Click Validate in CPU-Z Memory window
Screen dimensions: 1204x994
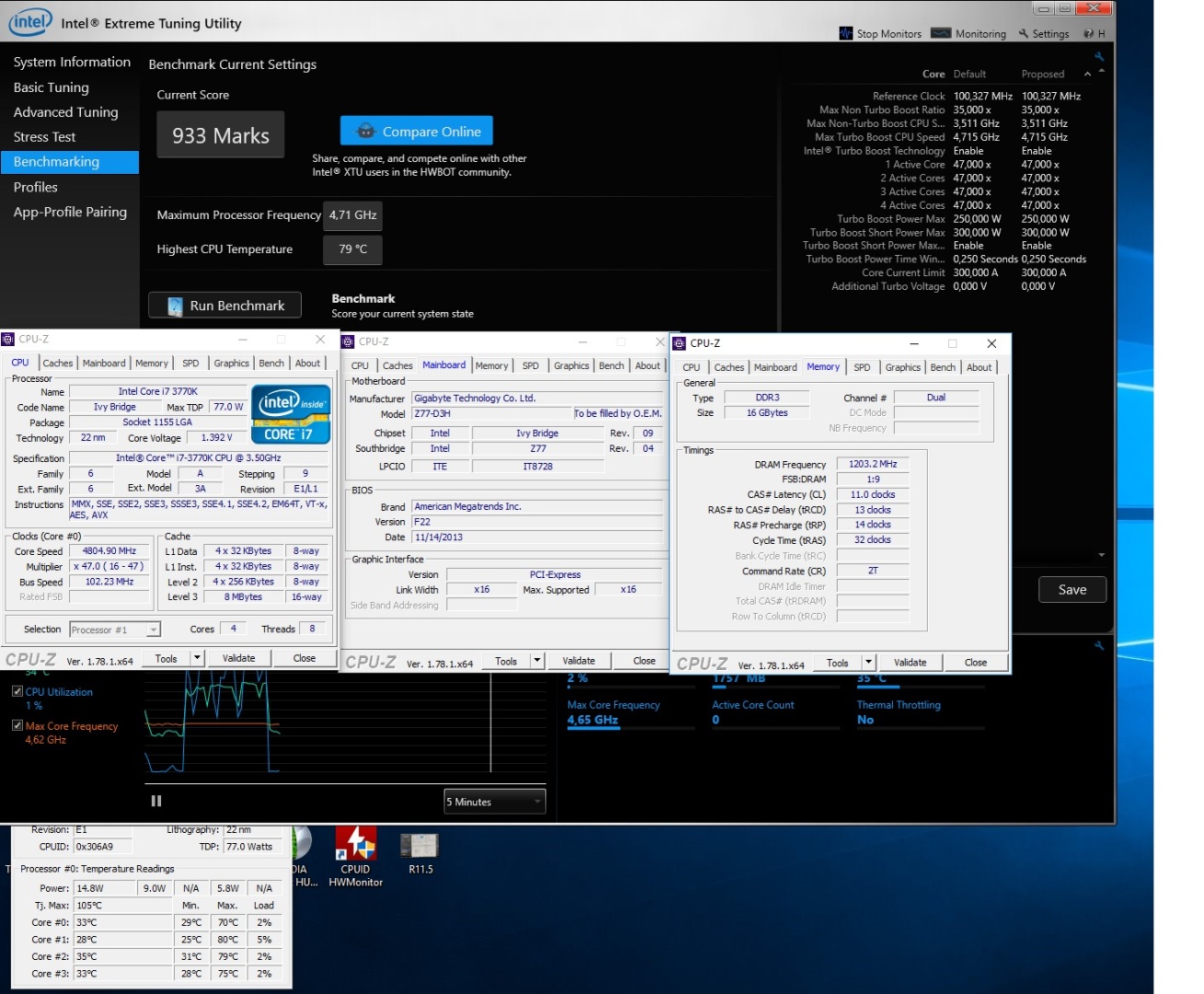910,663
